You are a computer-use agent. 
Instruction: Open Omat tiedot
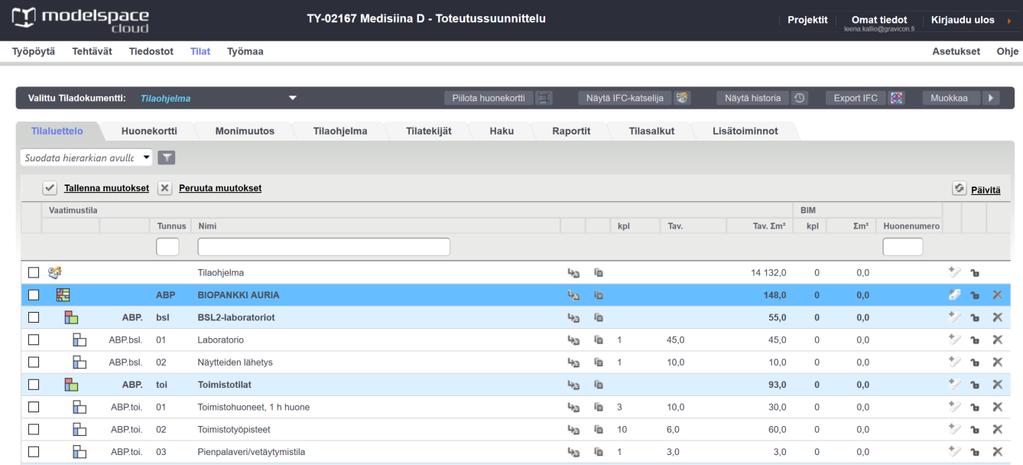pos(879,20)
